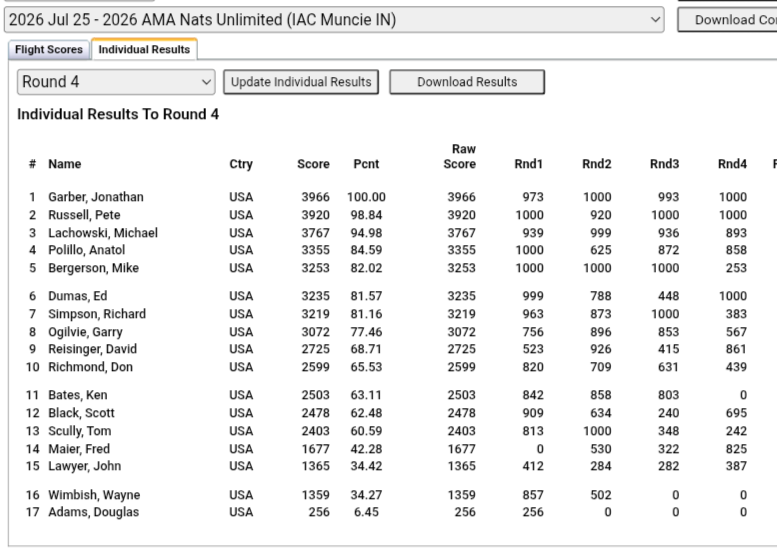The image size is (777, 548).
Task: Click Richmond's Pcnt value 65.53
Action: click(x=366, y=367)
